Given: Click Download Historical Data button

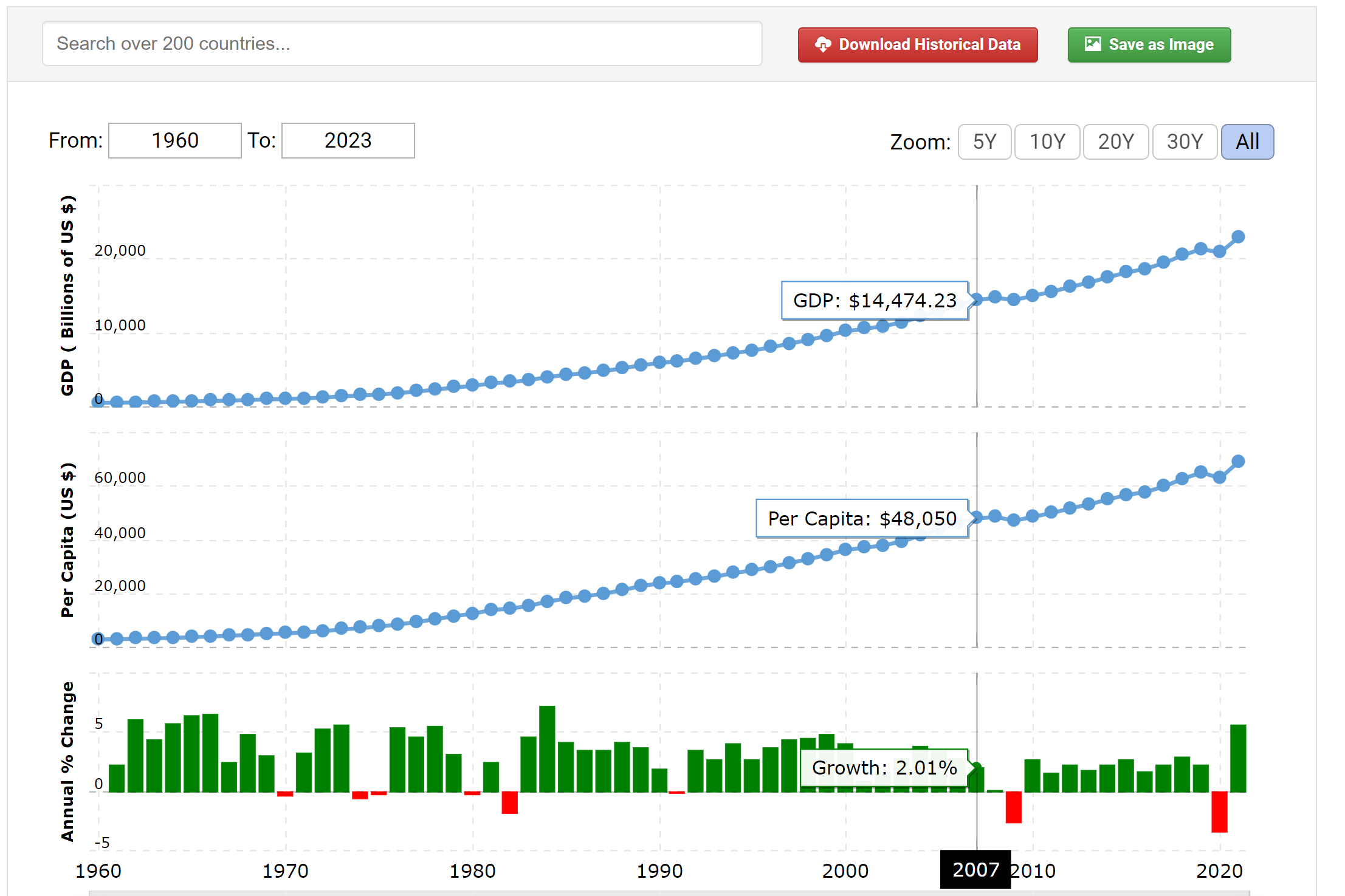Looking at the screenshot, I should pos(917,45).
